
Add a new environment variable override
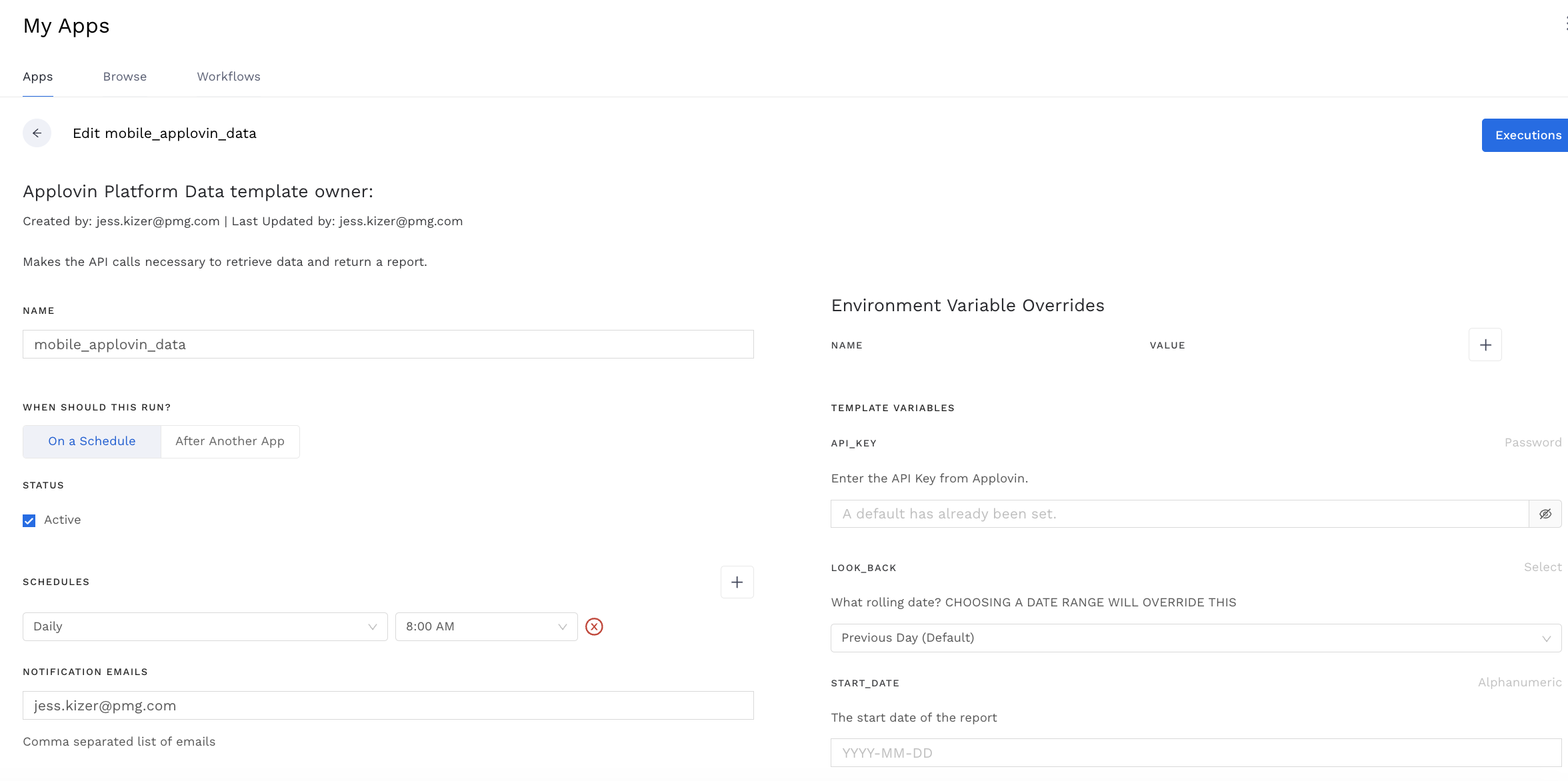[x=1485, y=345]
